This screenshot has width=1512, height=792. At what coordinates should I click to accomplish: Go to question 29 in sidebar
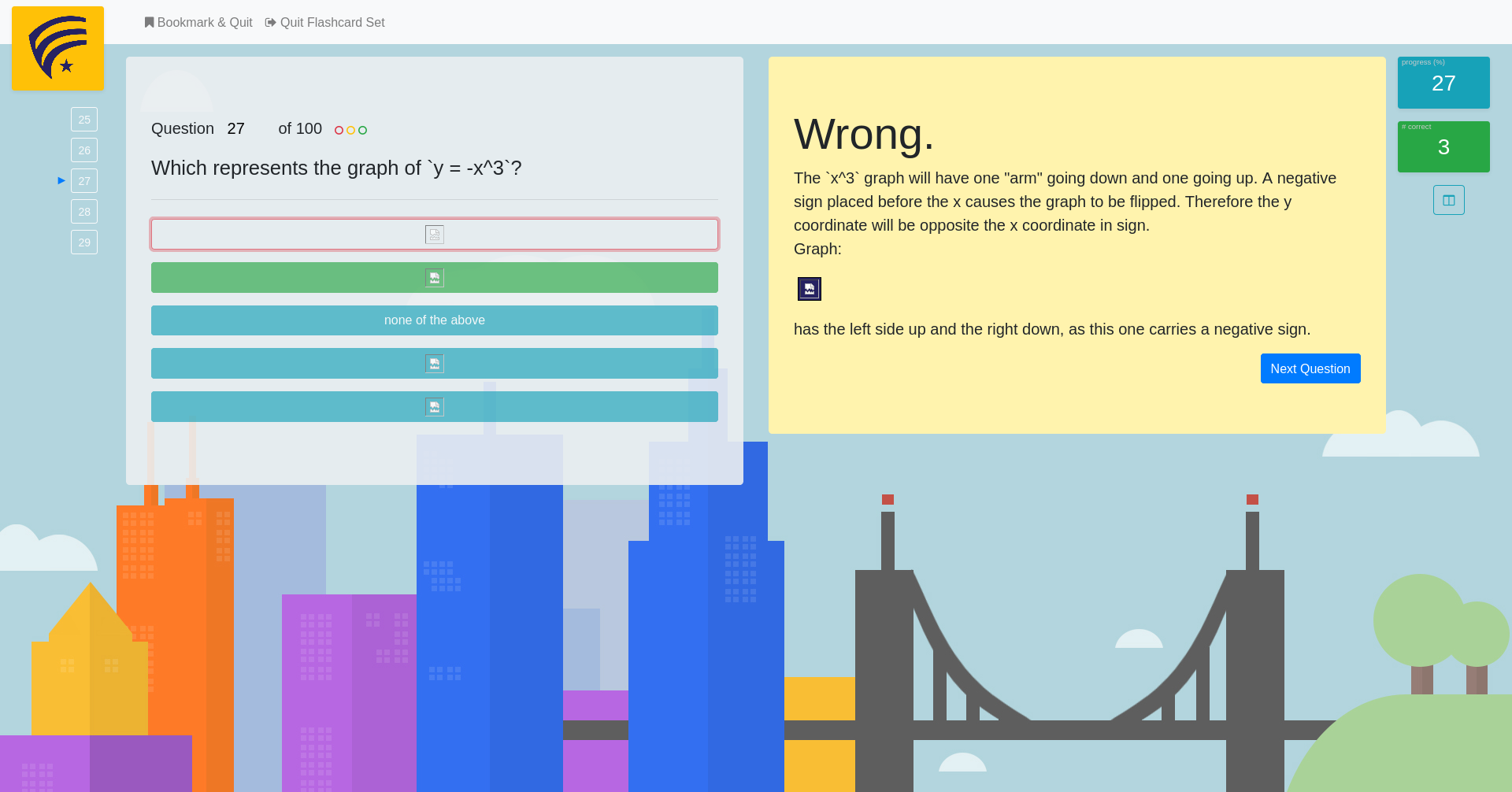(84, 242)
